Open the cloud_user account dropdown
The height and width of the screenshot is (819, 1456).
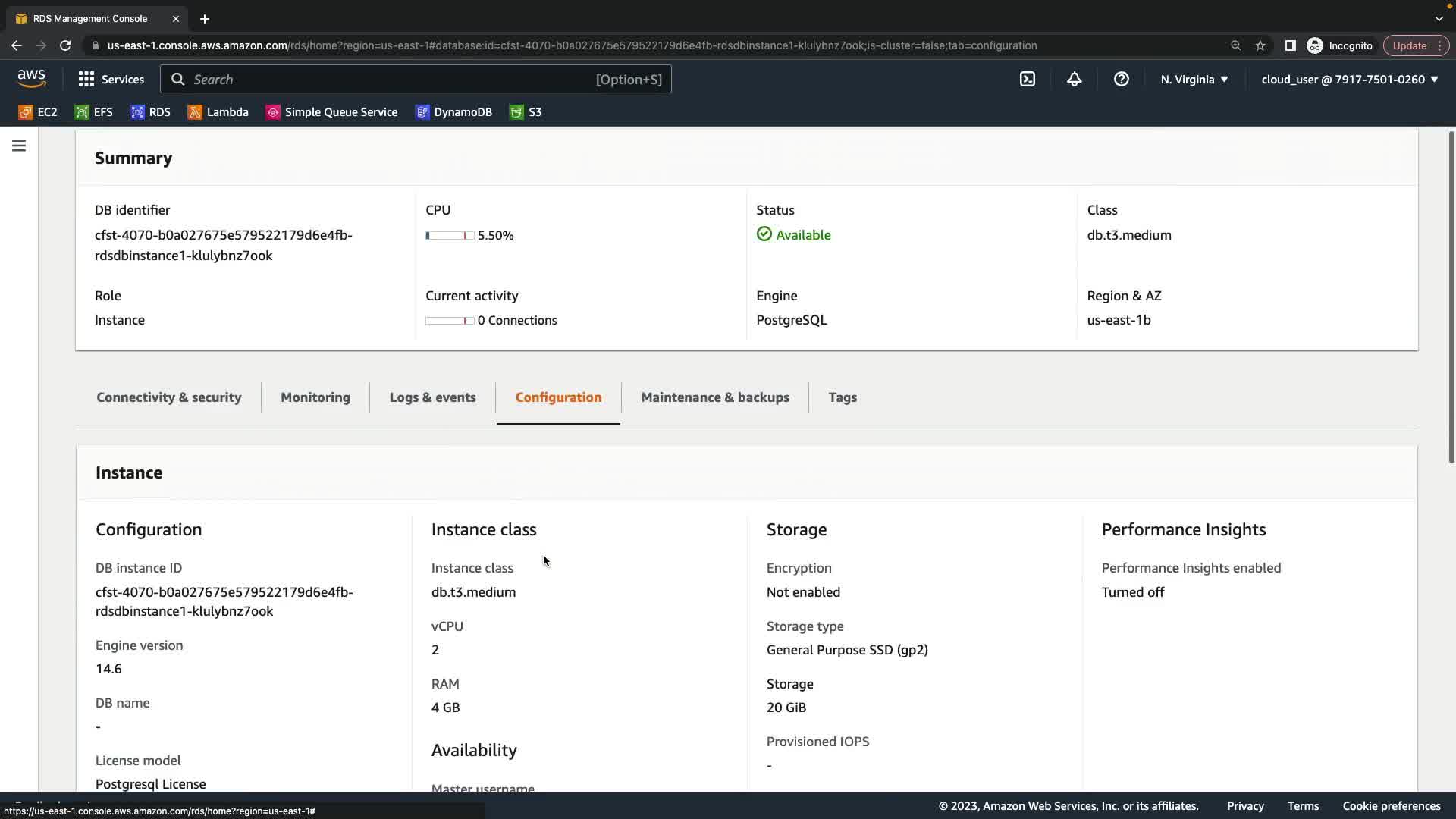coord(1349,79)
